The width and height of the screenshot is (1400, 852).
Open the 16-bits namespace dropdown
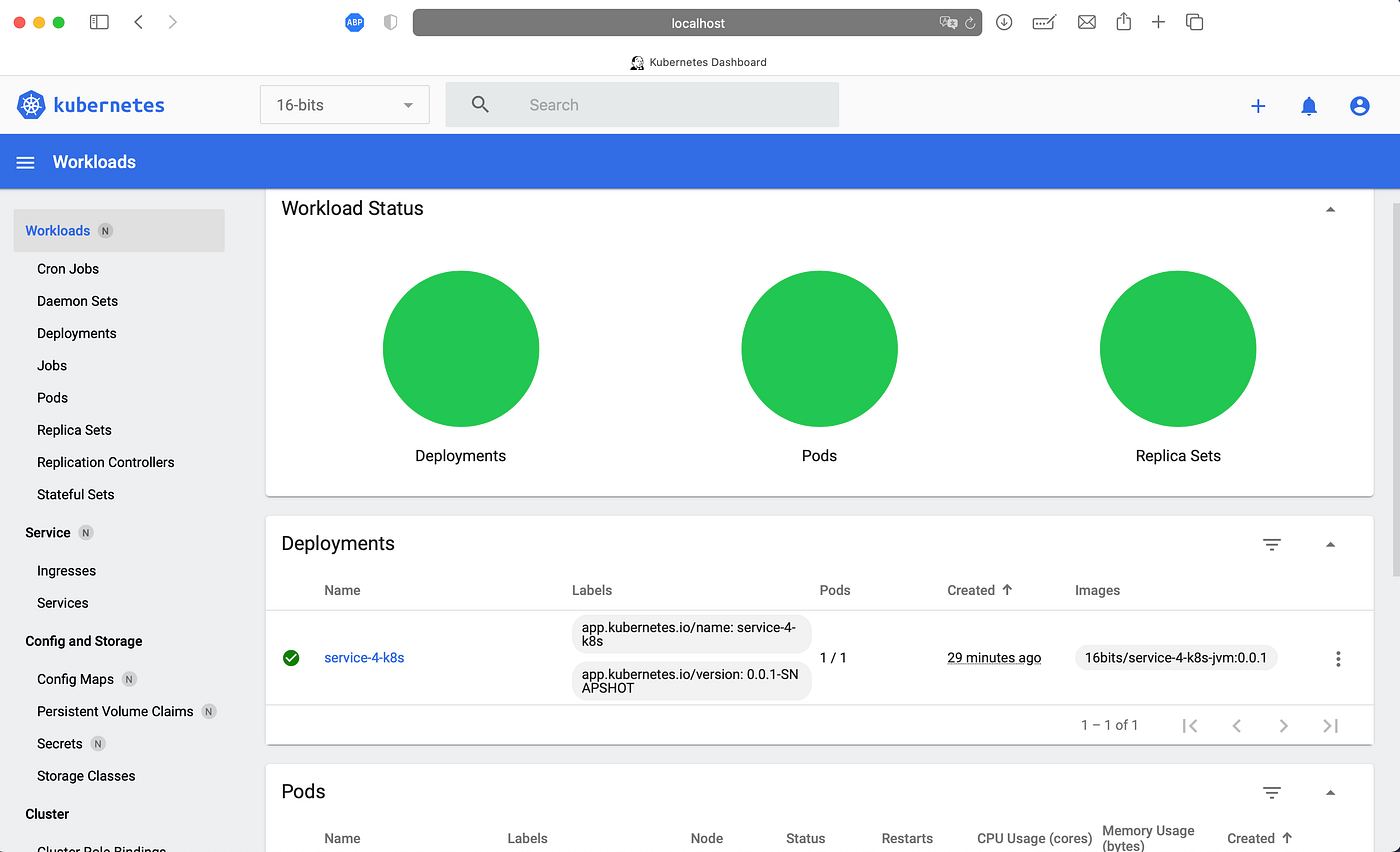click(x=344, y=105)
